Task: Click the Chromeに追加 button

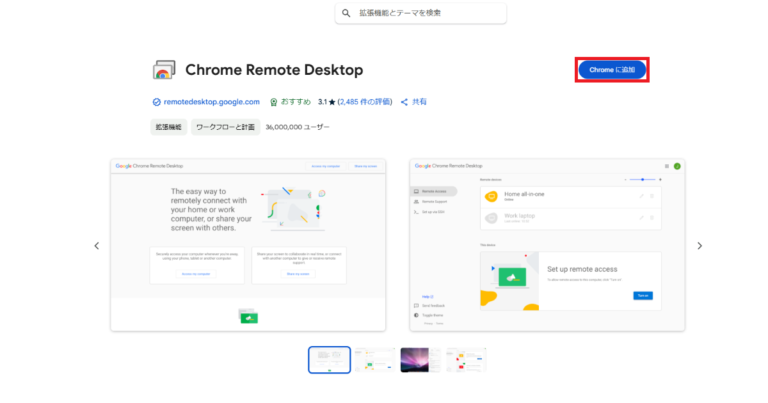Action: click(612, 70)
